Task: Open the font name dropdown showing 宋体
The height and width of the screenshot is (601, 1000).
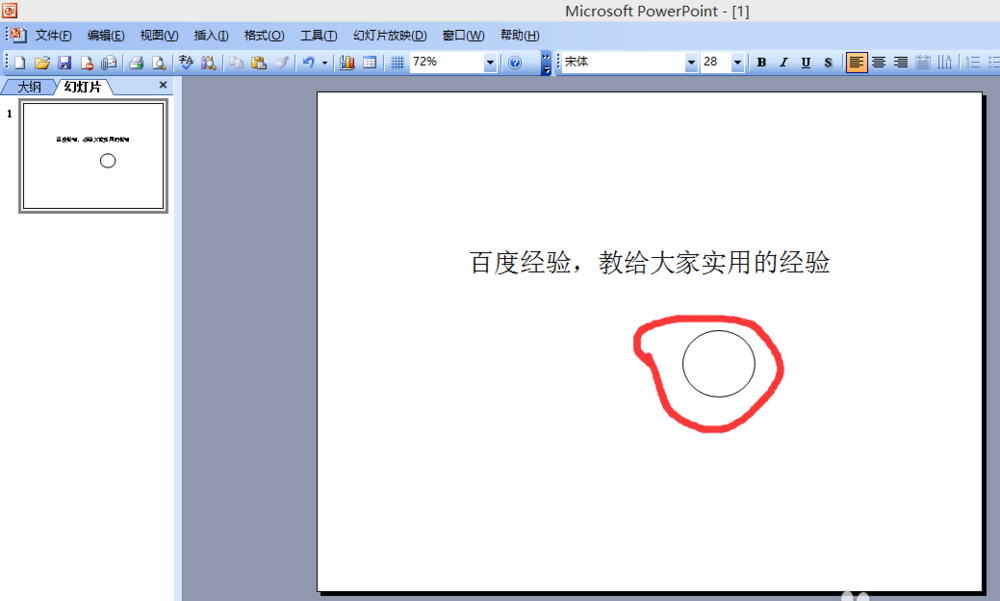Action: (x=691, y=63)
